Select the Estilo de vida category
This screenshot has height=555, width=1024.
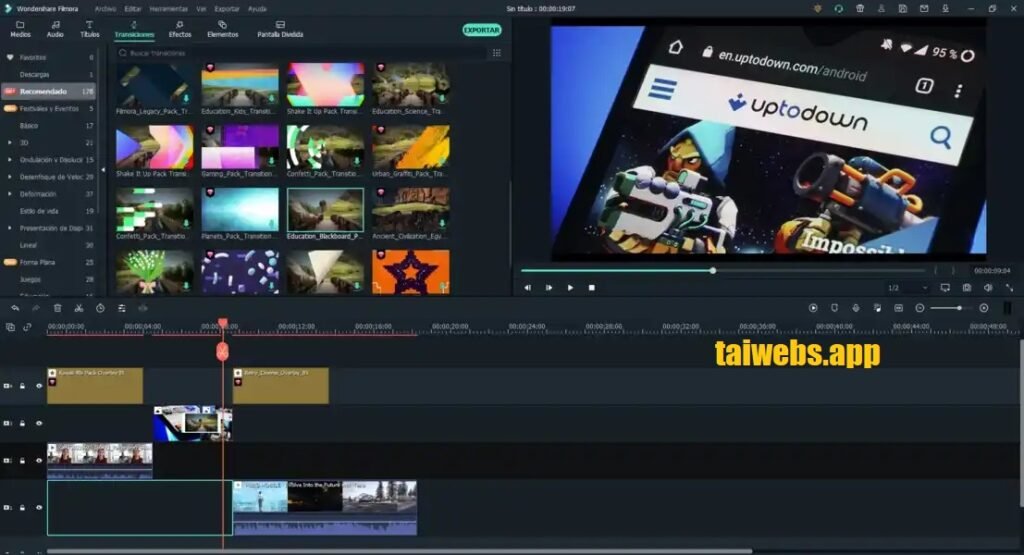click(x=49, y=211)
